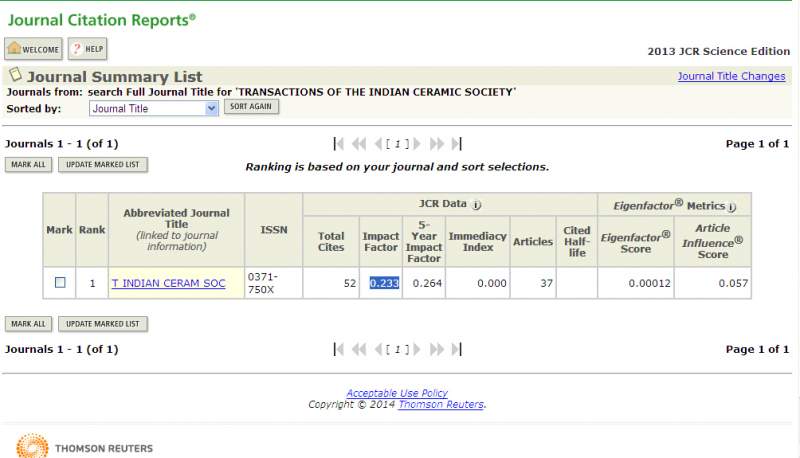Jump forward pages with bottom double-right arrow

click(437, 349)
